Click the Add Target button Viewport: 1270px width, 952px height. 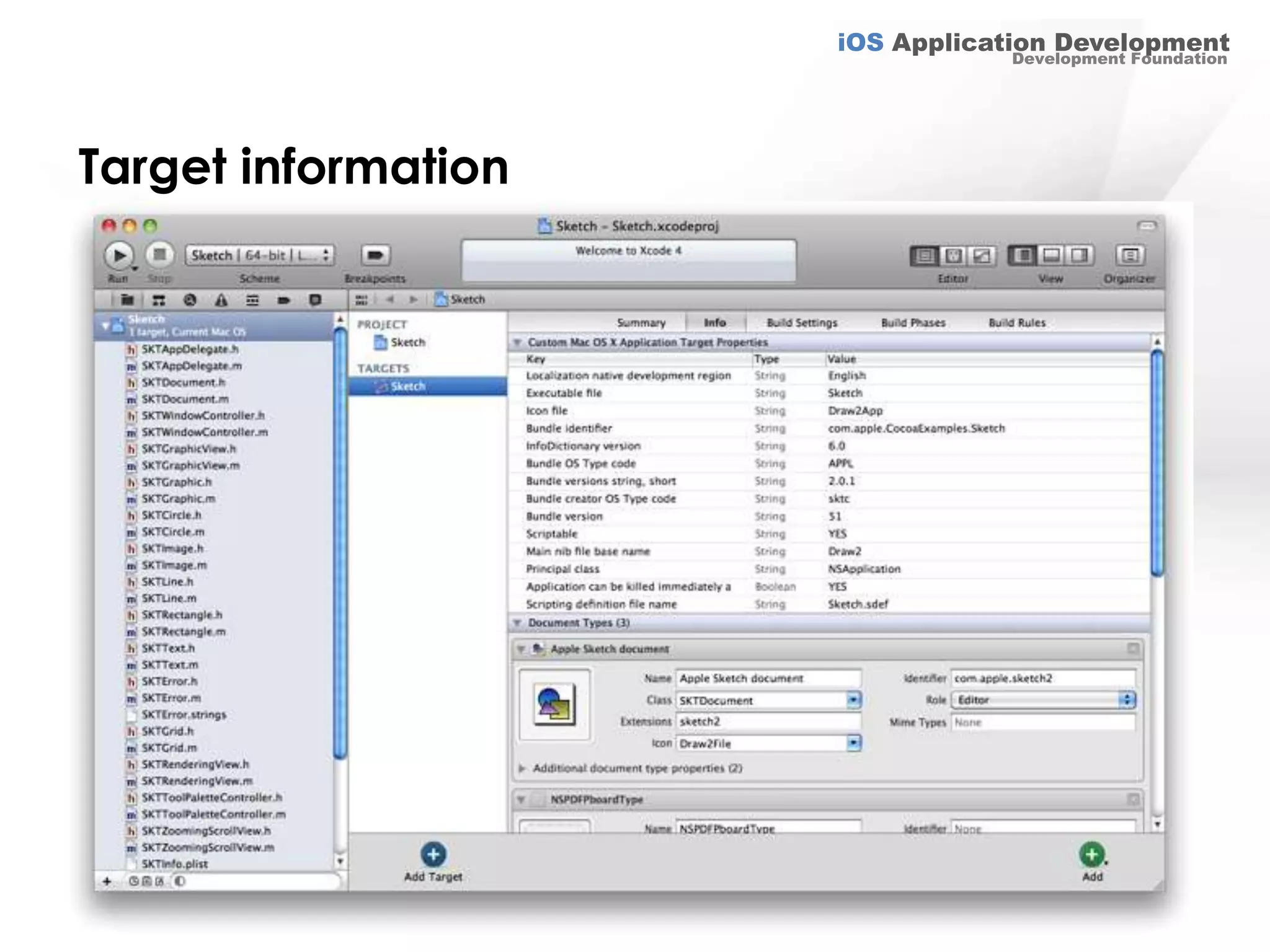433,862
